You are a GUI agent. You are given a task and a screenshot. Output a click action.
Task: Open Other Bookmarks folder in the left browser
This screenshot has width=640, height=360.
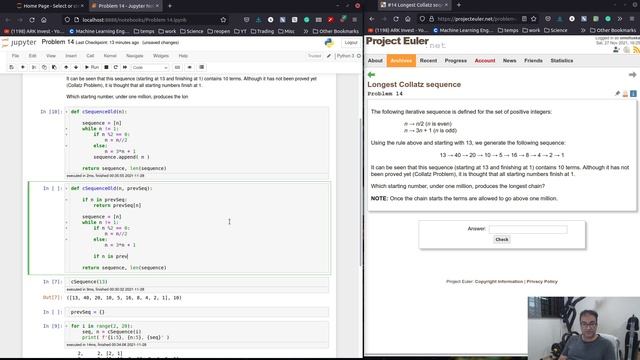336,31
